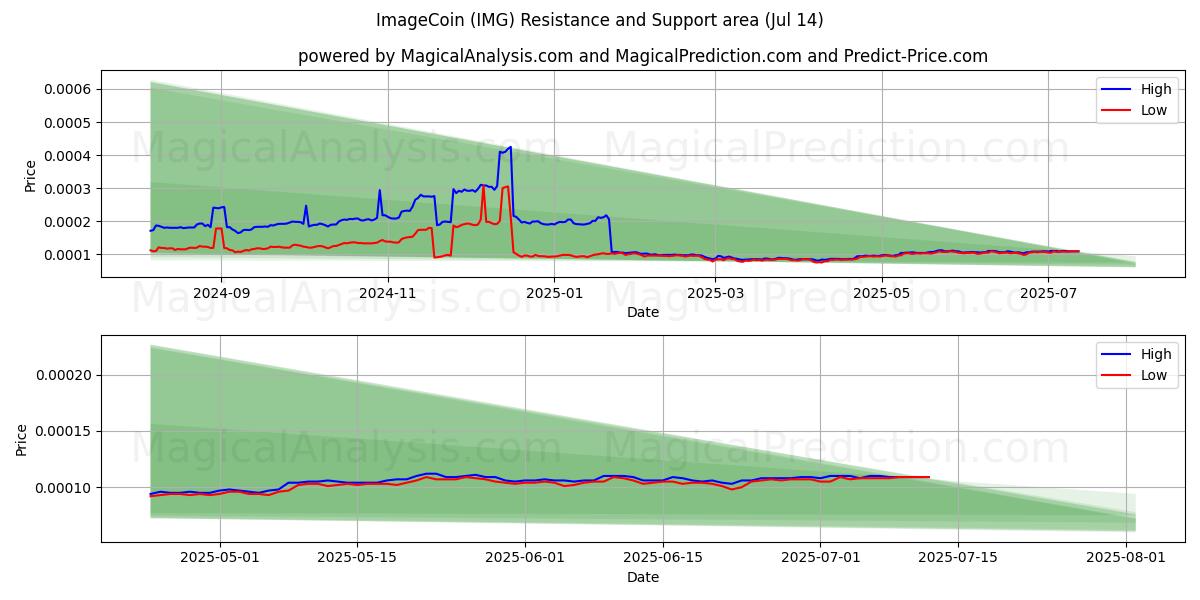Click the '0.0001' y-axis tick label
Viewport: 1200px width, 600px height.
click(x=67, y=255)
